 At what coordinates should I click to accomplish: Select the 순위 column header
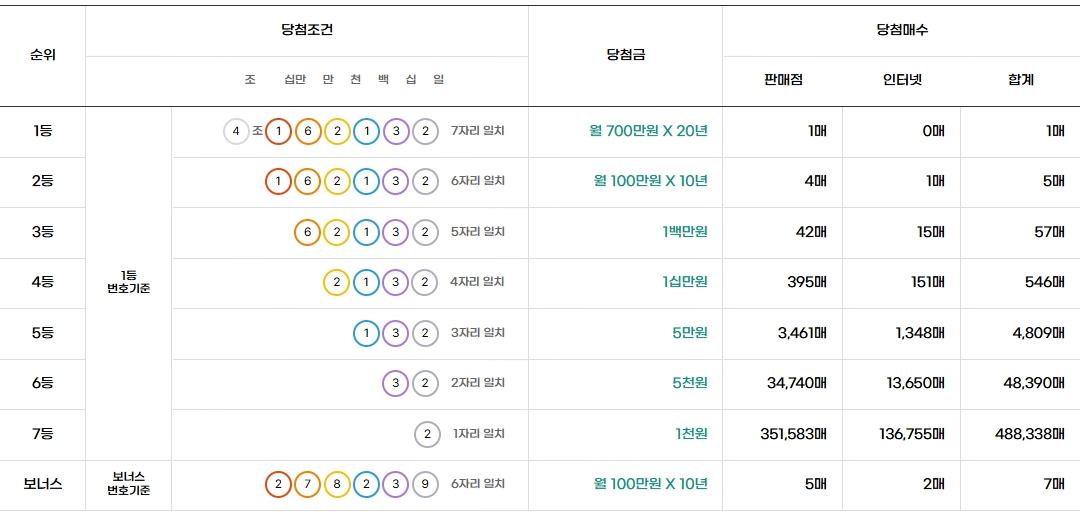click(43, 55)
